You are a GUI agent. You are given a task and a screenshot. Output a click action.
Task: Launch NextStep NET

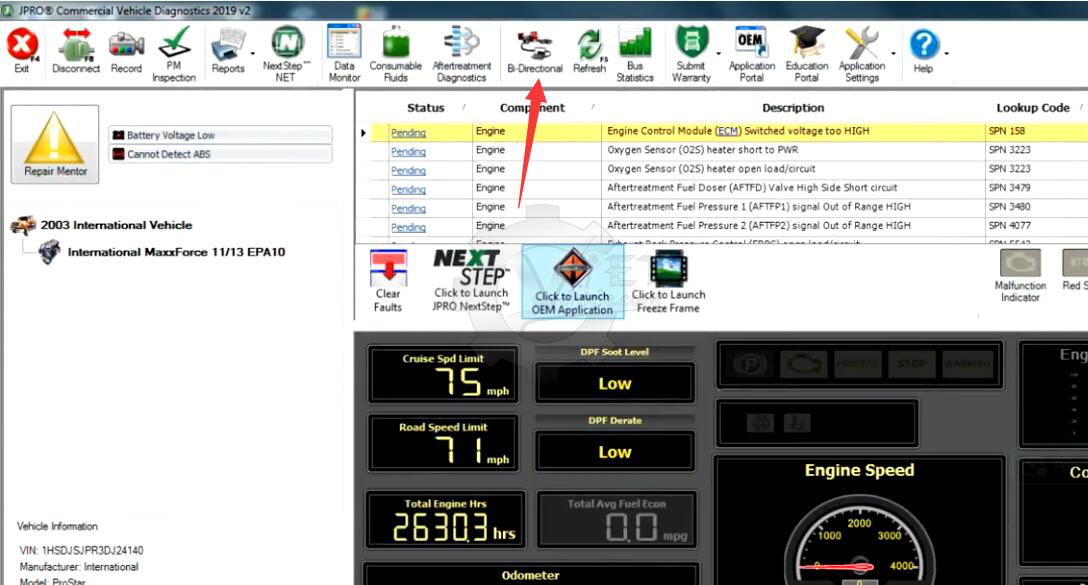[x=287, y=45]
